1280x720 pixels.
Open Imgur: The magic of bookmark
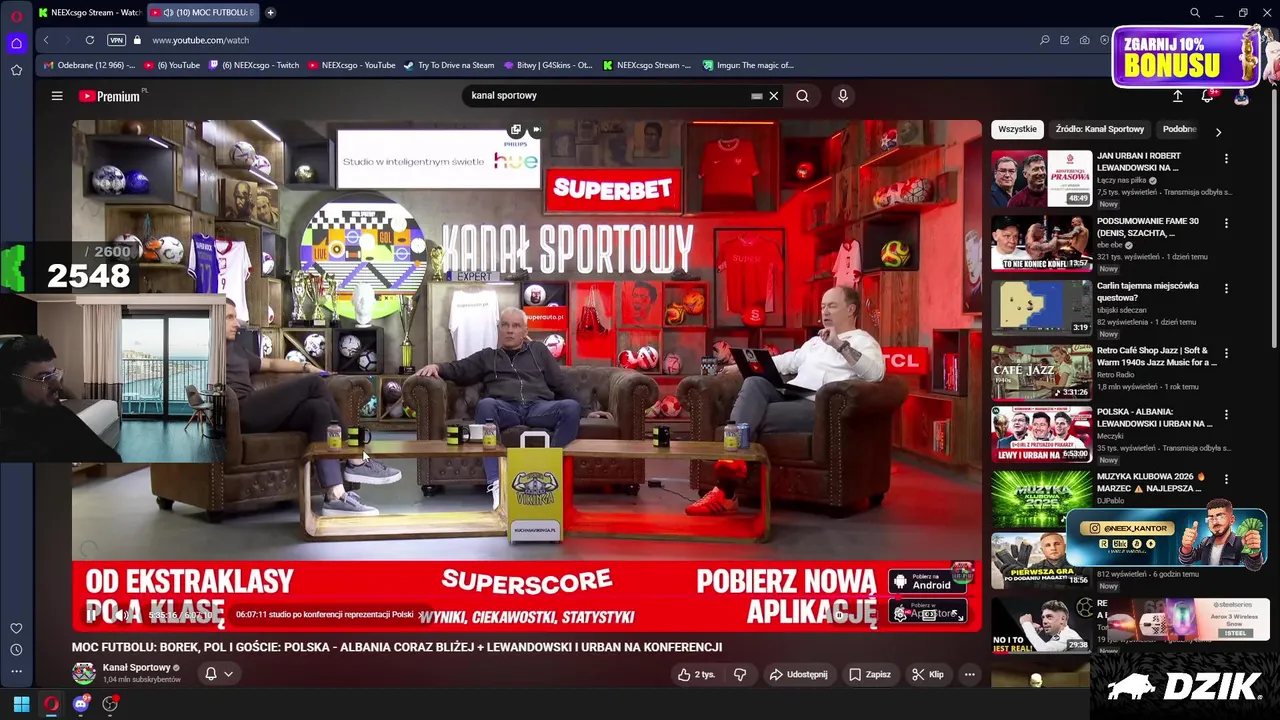coord(748,65)
